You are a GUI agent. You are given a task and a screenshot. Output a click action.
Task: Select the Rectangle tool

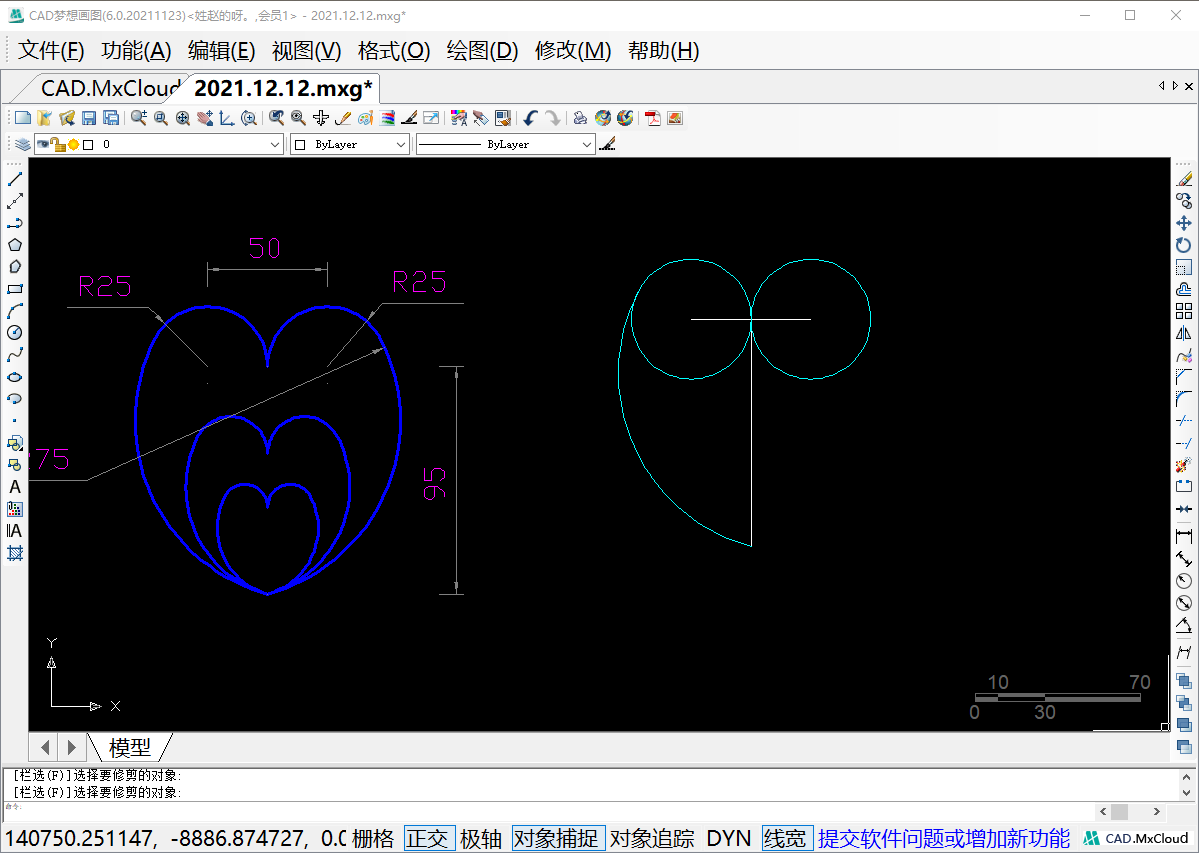(x=15, y=289)
